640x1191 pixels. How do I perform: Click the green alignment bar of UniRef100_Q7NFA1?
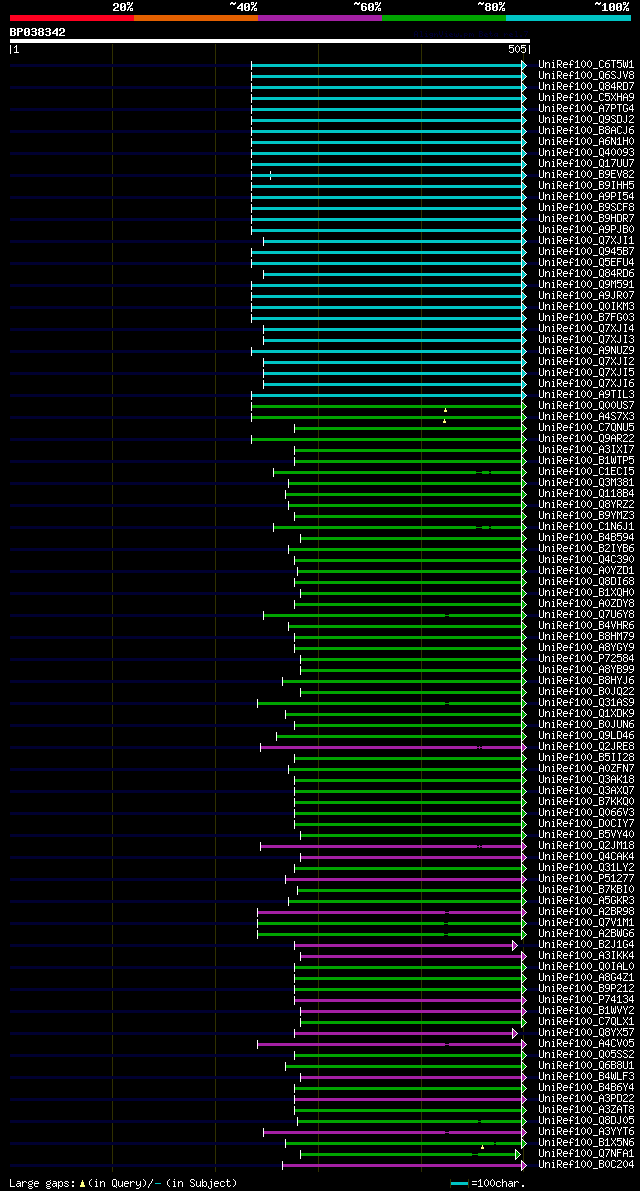pos(410,1155)
